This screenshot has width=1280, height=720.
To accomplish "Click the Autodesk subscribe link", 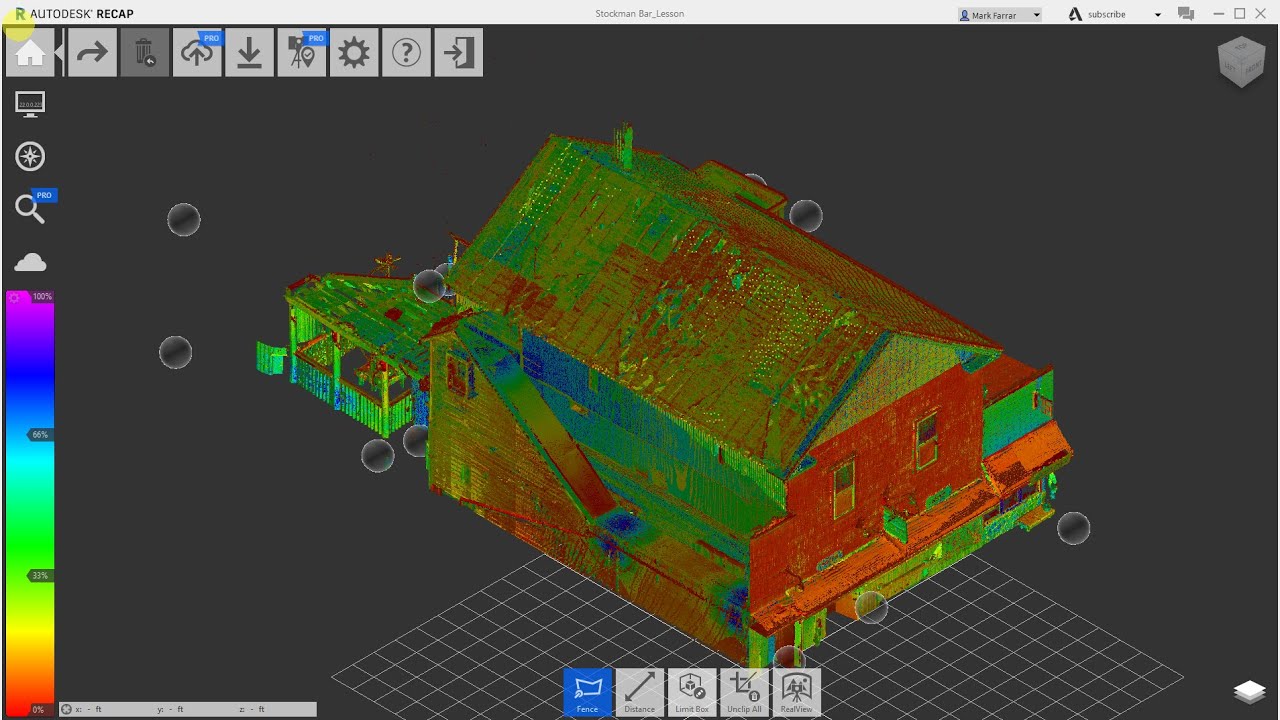I will (x=1107, y=15).
